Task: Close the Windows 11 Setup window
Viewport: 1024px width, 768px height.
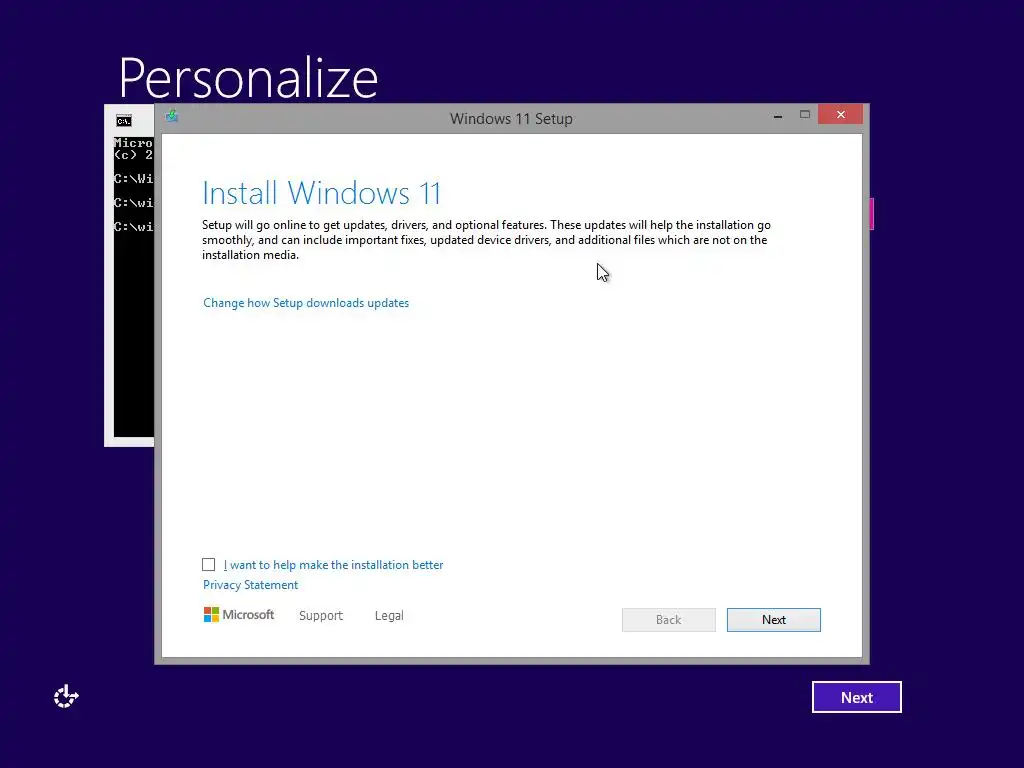Action: [x=840, y=114]
